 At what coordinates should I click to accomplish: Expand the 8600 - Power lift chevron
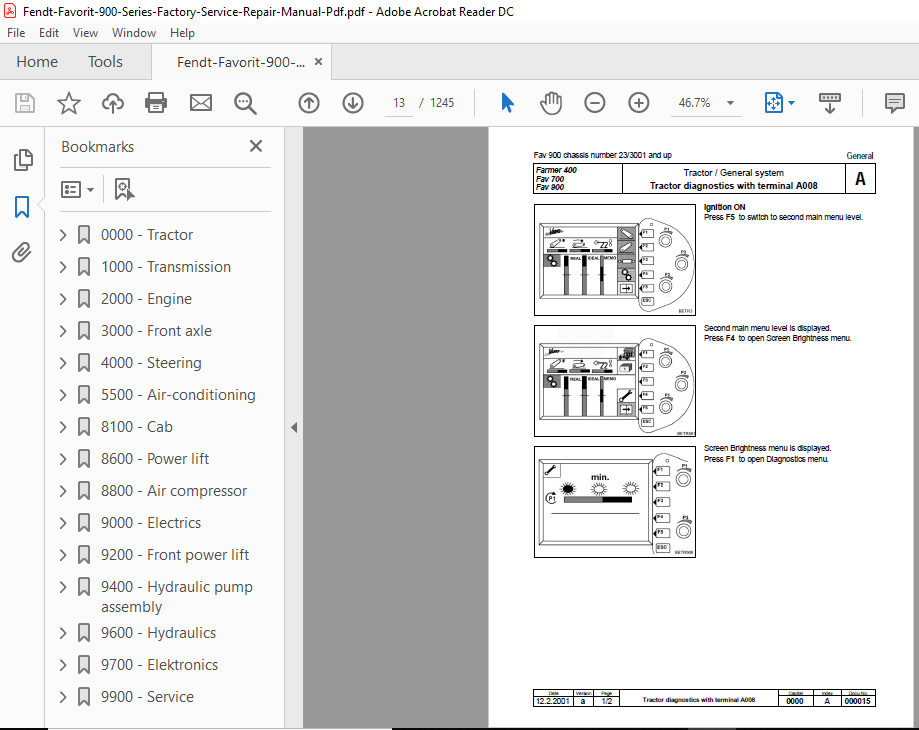[x=63, y=459]
